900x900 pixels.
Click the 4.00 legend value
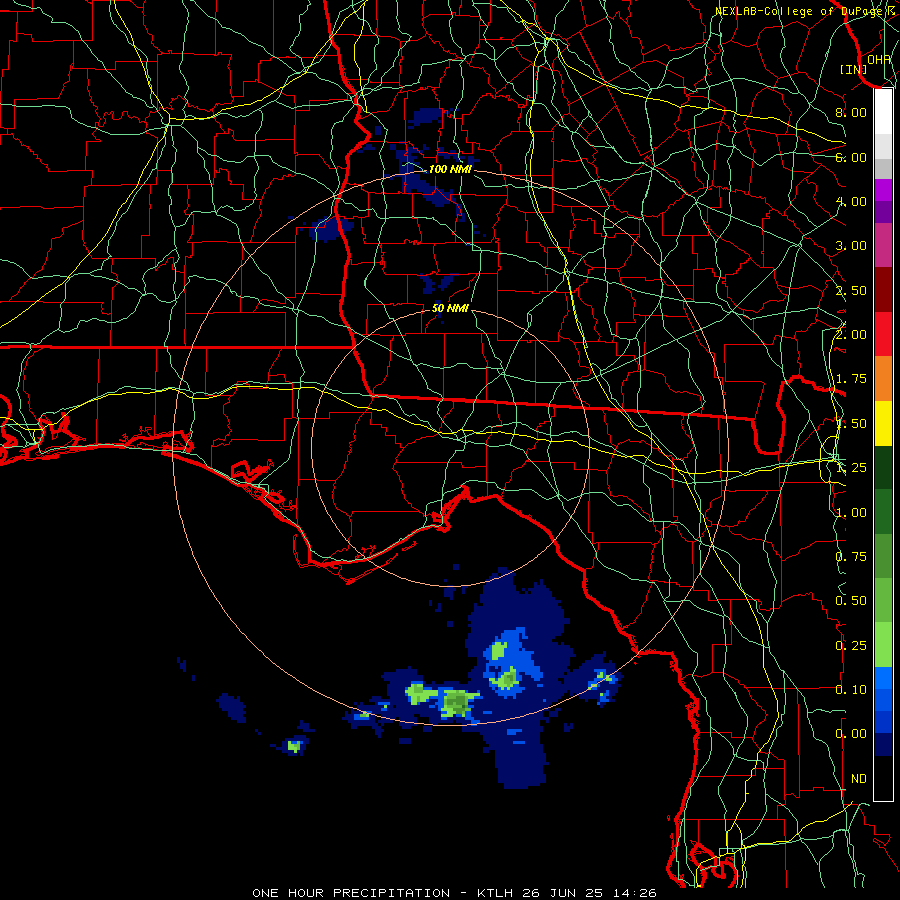pyautogui.click(x=851, y=201)
